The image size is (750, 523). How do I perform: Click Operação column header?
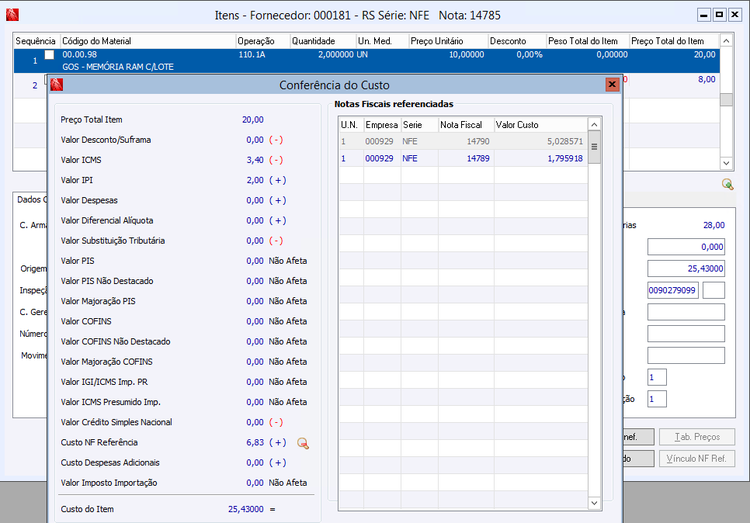263,41
